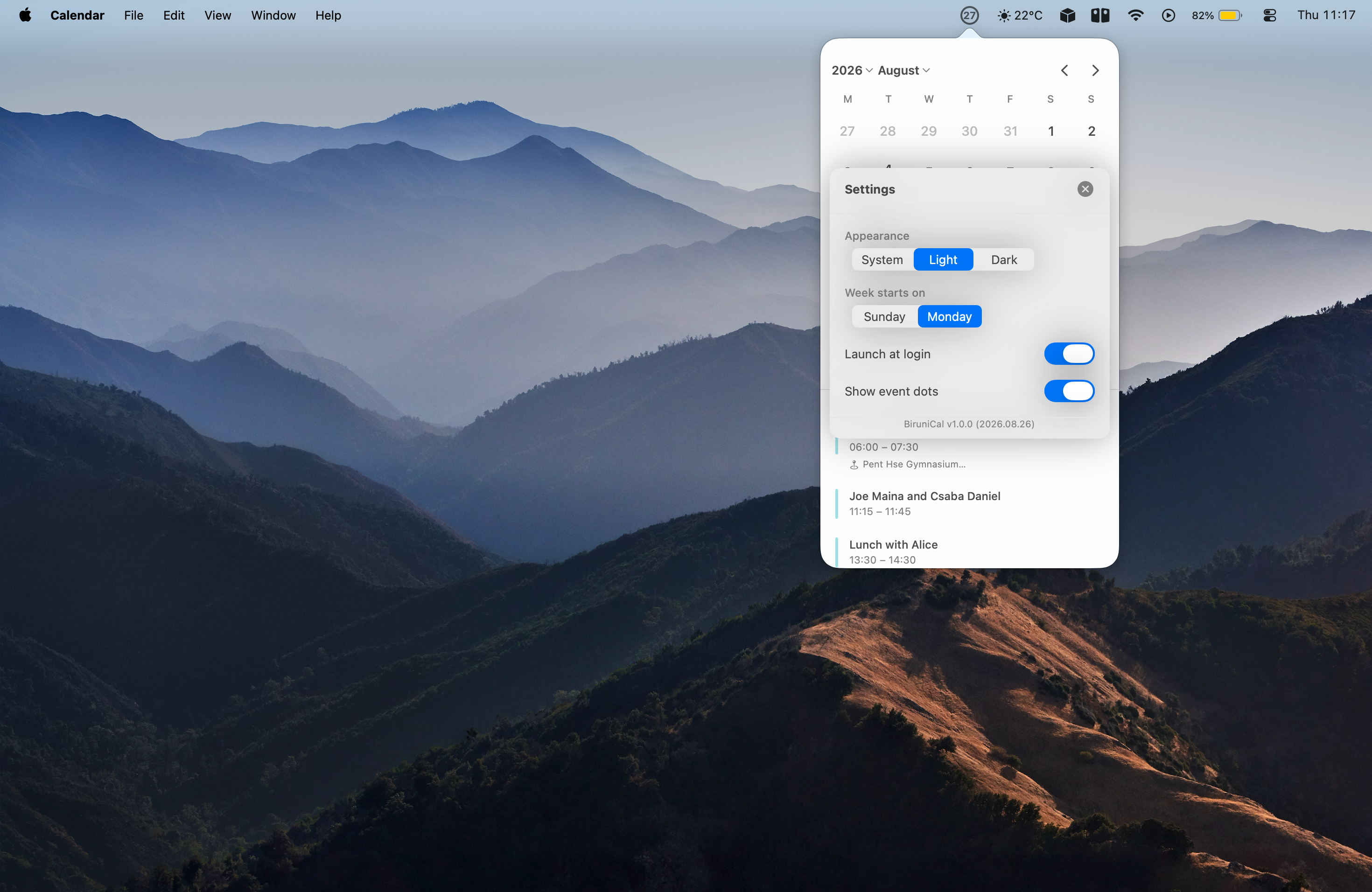
Task: Open the 2026 year dropdown
Action: coord(852,70)
